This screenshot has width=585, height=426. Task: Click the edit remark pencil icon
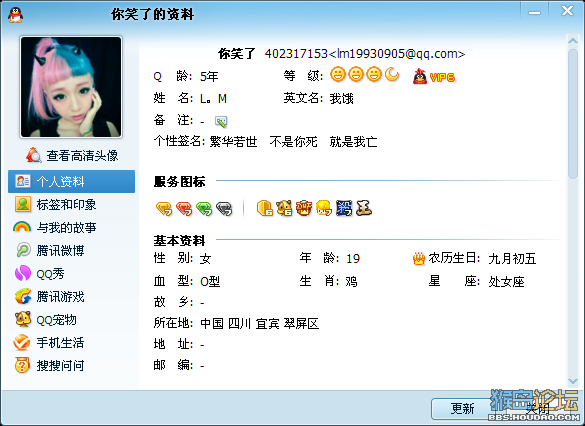221,122
